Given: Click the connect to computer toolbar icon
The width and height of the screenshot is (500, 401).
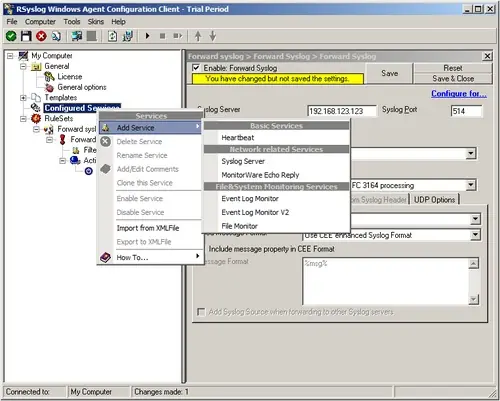Looking at the screenshot, I should pos(77,36).
